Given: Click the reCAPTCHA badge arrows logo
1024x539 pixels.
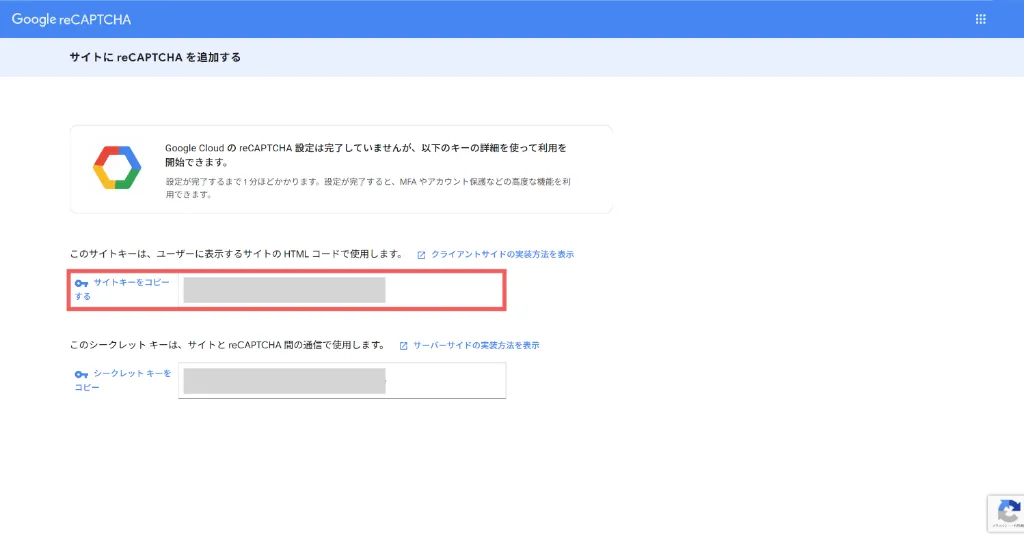Looking at the screenshot, I should [1008, 509].
